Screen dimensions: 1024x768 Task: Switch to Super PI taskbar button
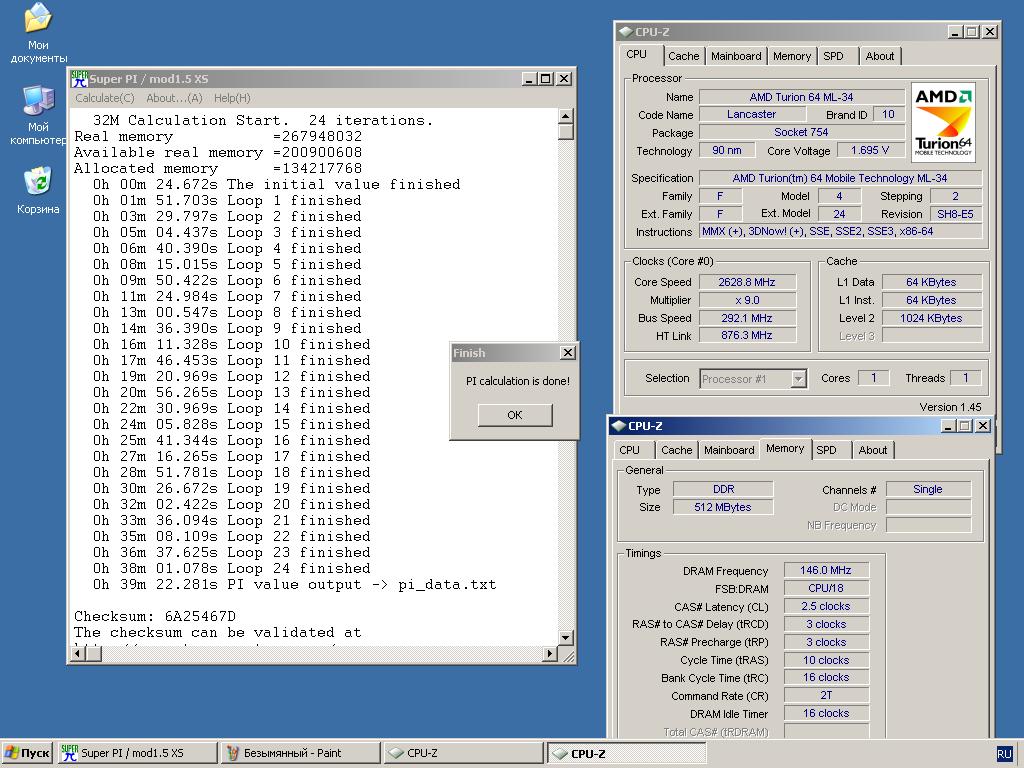[138, 753]
